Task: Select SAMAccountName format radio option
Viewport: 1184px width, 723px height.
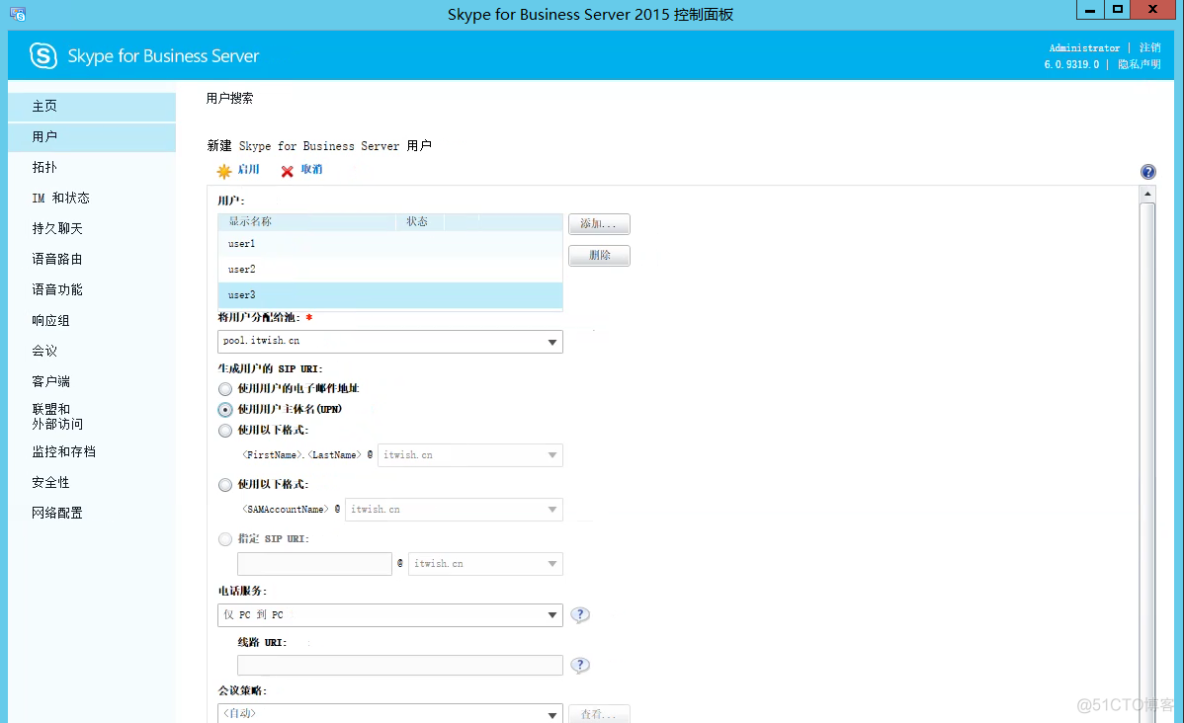Action: click(x=225, y=485)
